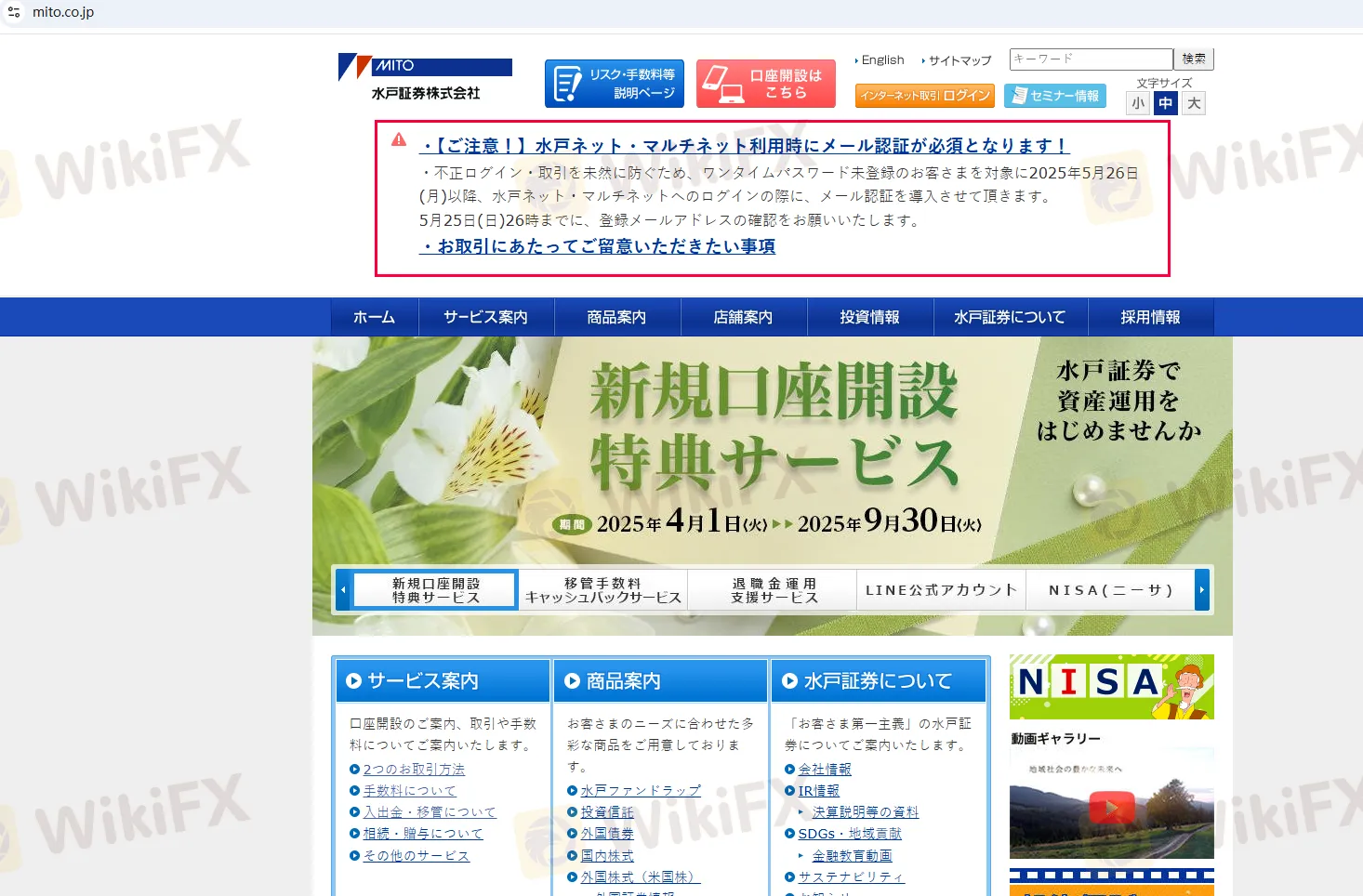Viewport: 1363px width, 896px height.
Task: Open 水戸証券について navigation menu
Action: pyautogui.click(x=1011, y=317)
